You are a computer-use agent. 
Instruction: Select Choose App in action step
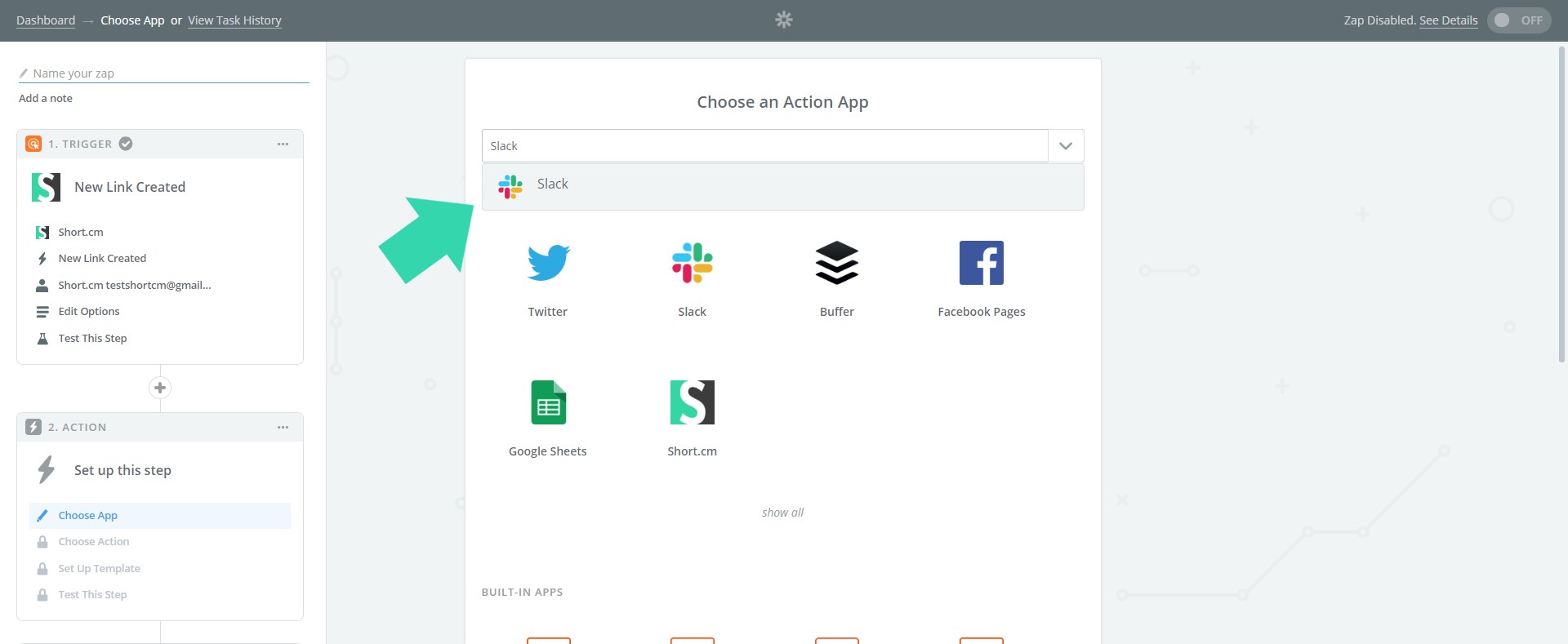point(160,515)
